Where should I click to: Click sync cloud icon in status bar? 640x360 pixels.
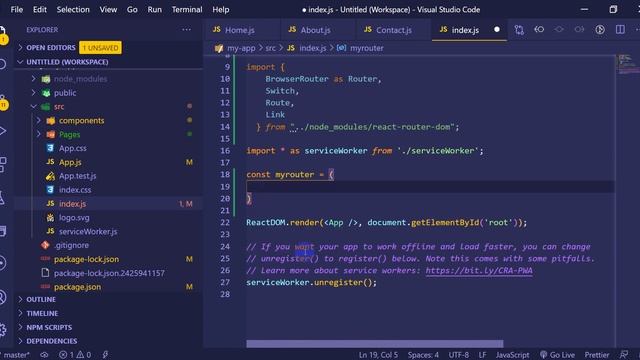click(44, 355)
